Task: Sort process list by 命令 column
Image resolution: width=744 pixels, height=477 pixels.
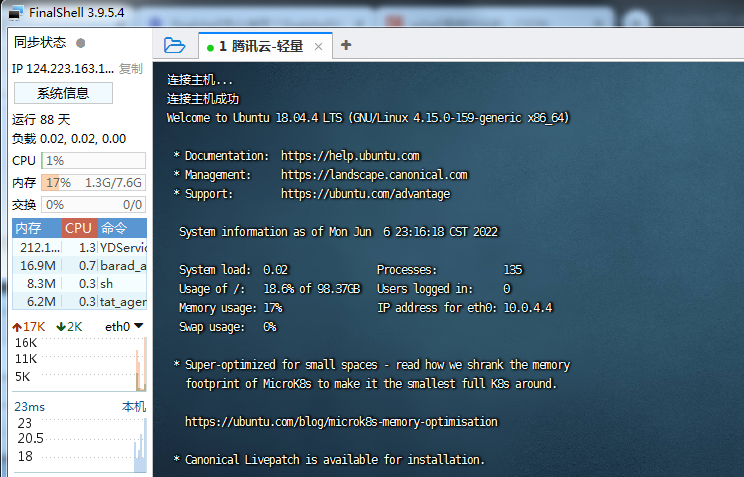Action: [x=122, y=228]
